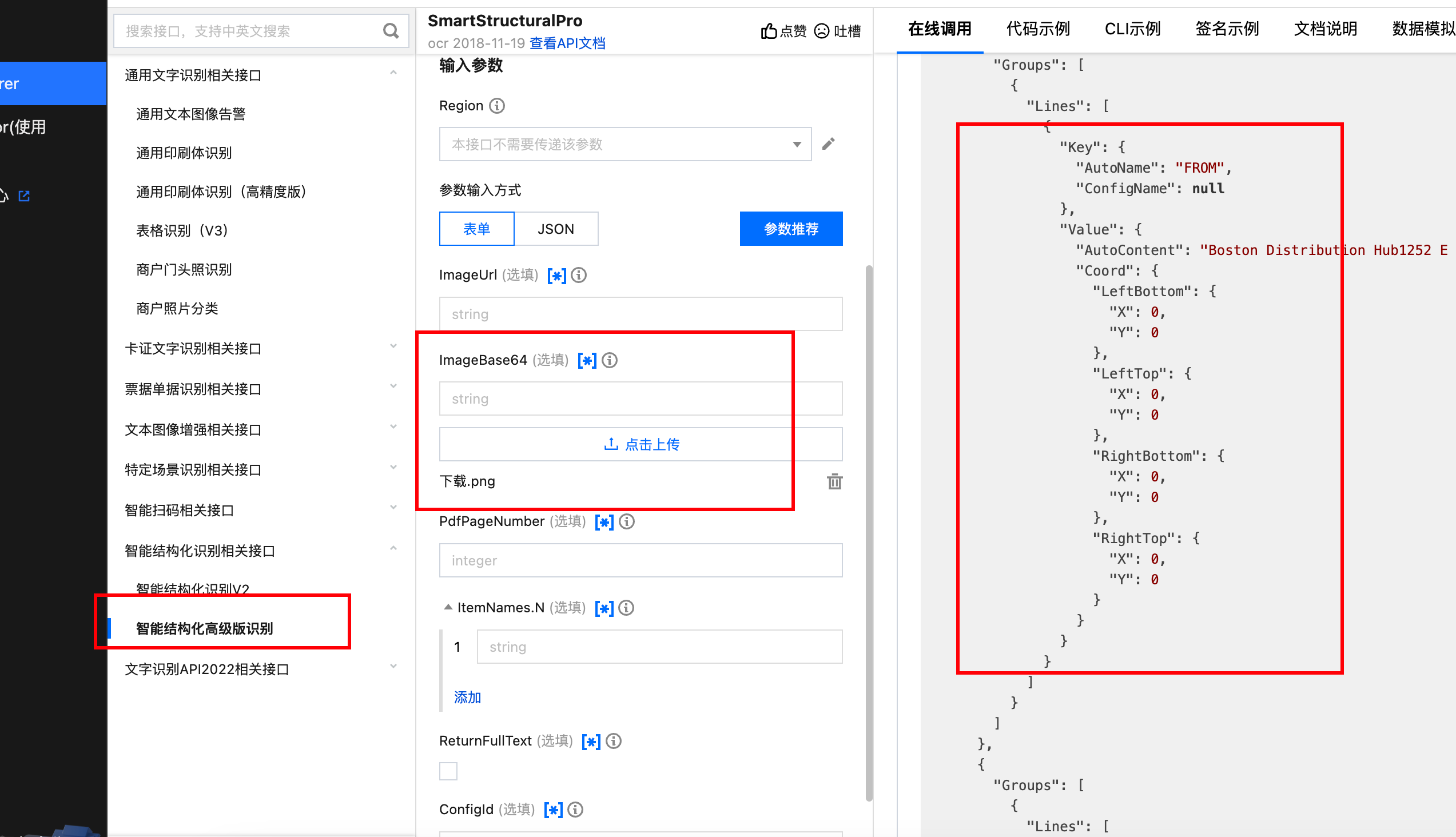Click the 点赞 thumbs-up icon
Screen dimensions: 1456x837
point(769,31)
